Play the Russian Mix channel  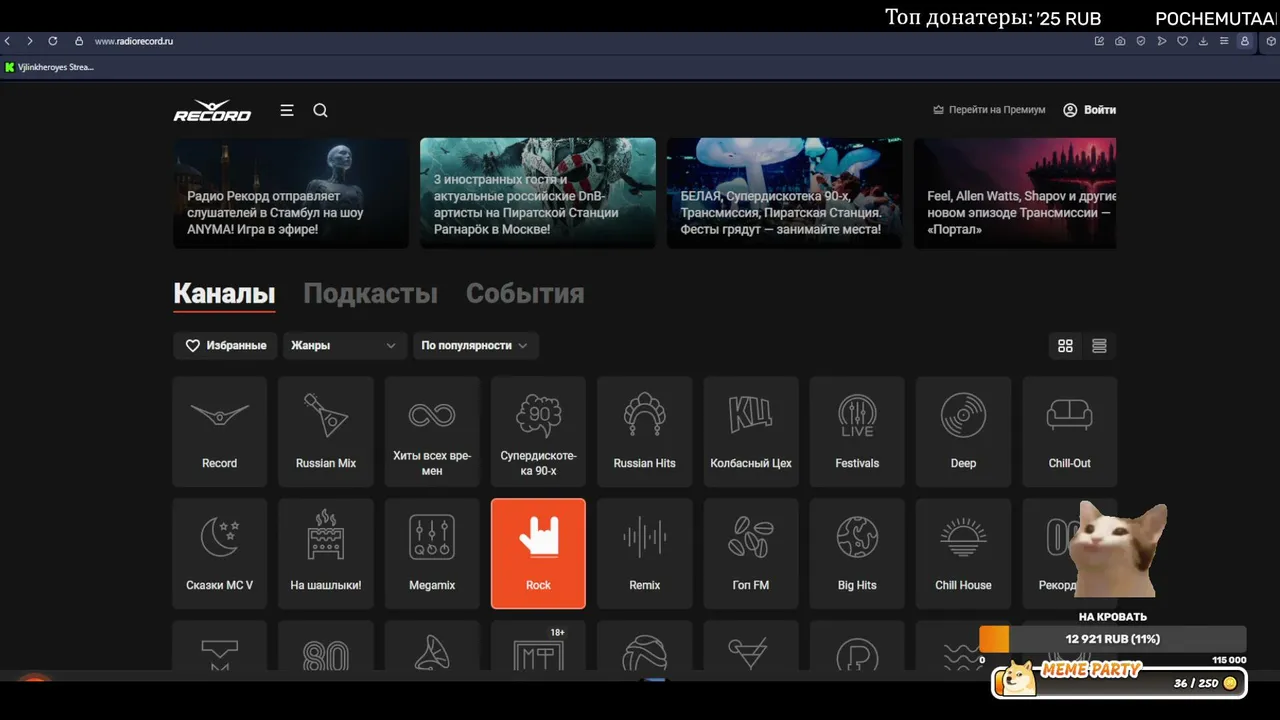tap(326, 431)
